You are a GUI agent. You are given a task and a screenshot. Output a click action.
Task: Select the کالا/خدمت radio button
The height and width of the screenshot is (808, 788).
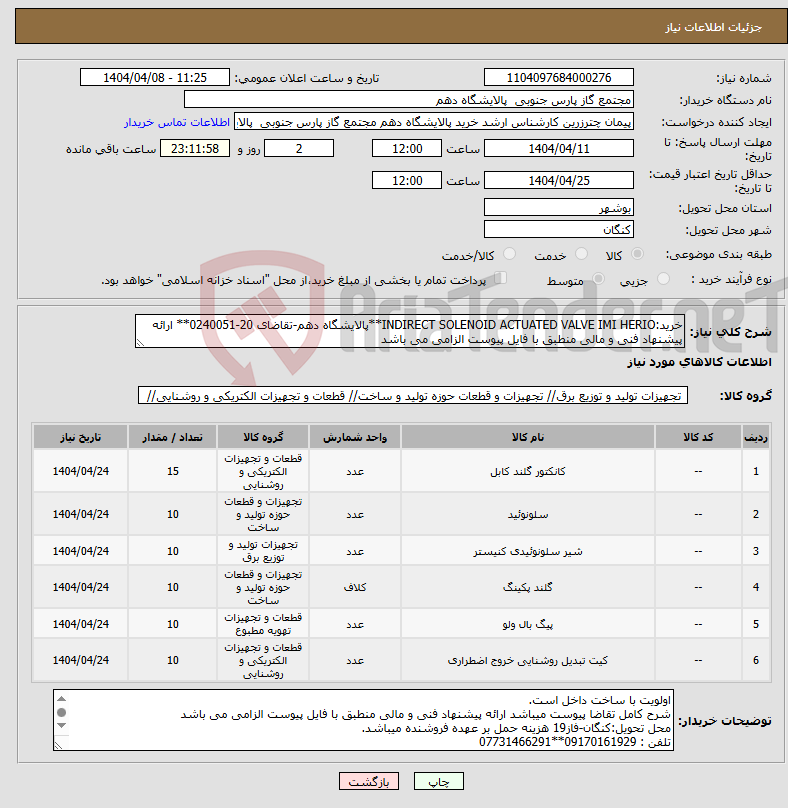point(509,254)
